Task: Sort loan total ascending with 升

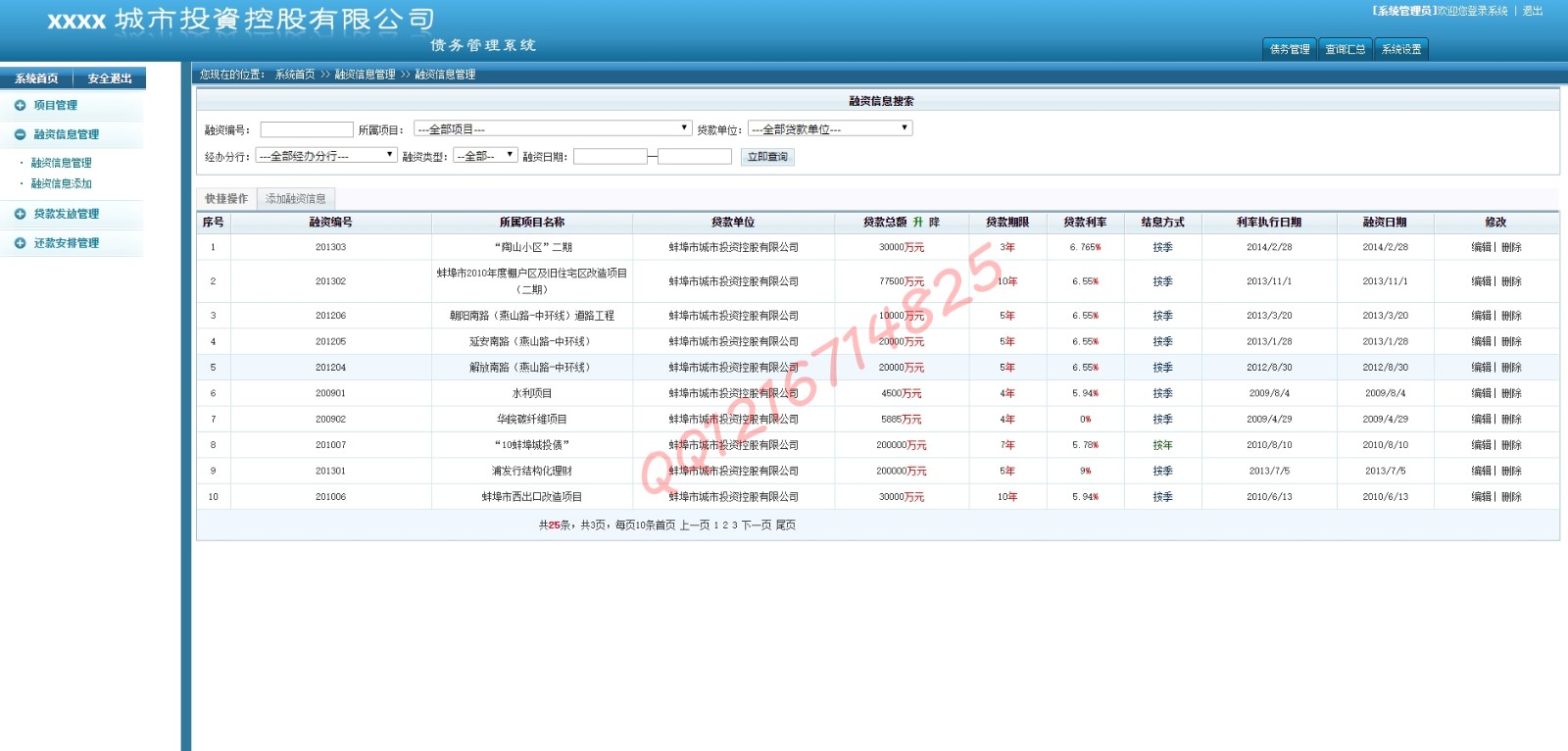Action: point(917,223)
